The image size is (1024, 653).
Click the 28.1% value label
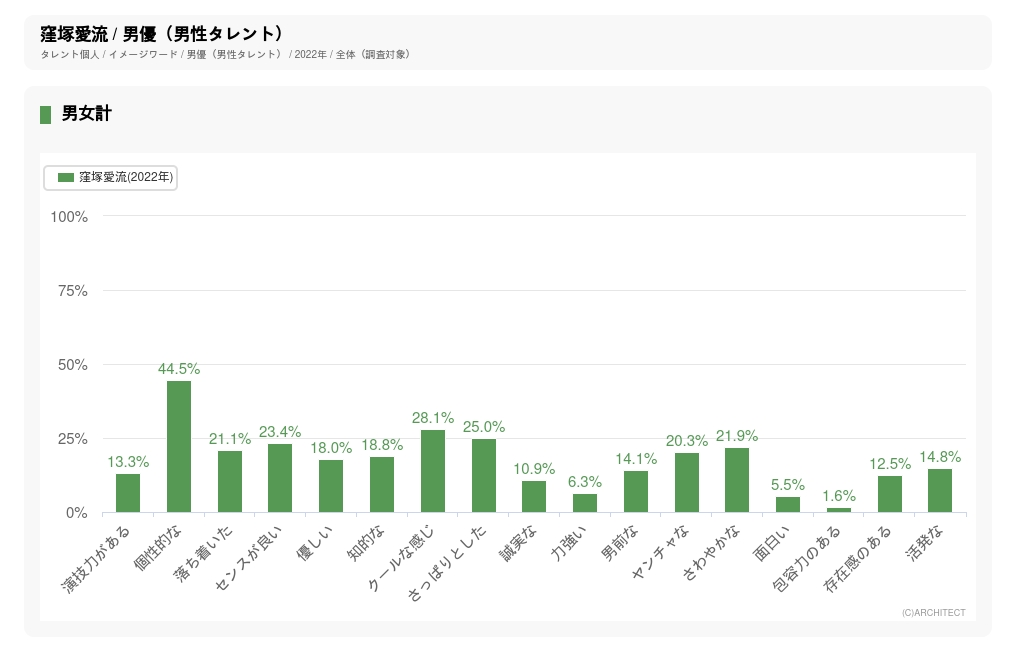[x=433, y=418]
